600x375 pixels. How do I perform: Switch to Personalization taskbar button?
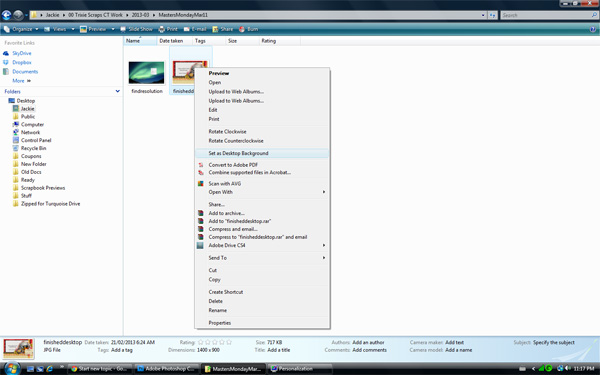coord(300,369)
